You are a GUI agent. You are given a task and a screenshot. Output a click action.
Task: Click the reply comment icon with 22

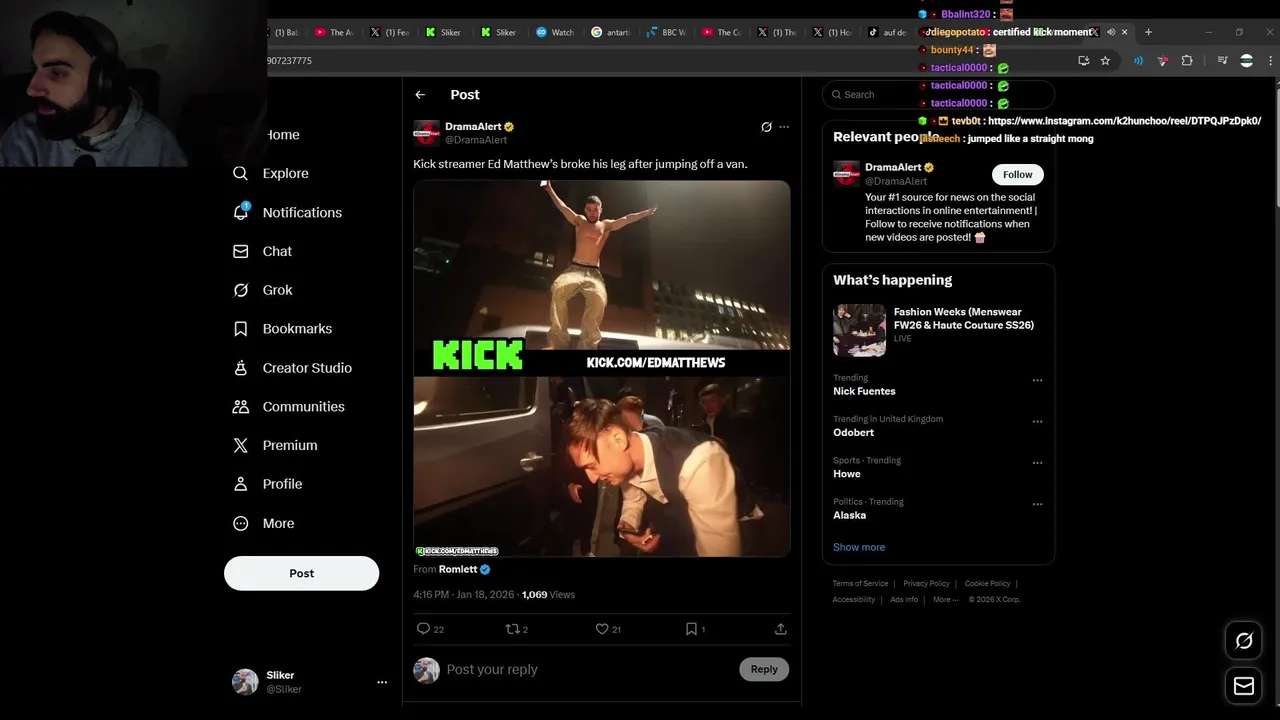(423, 629)
